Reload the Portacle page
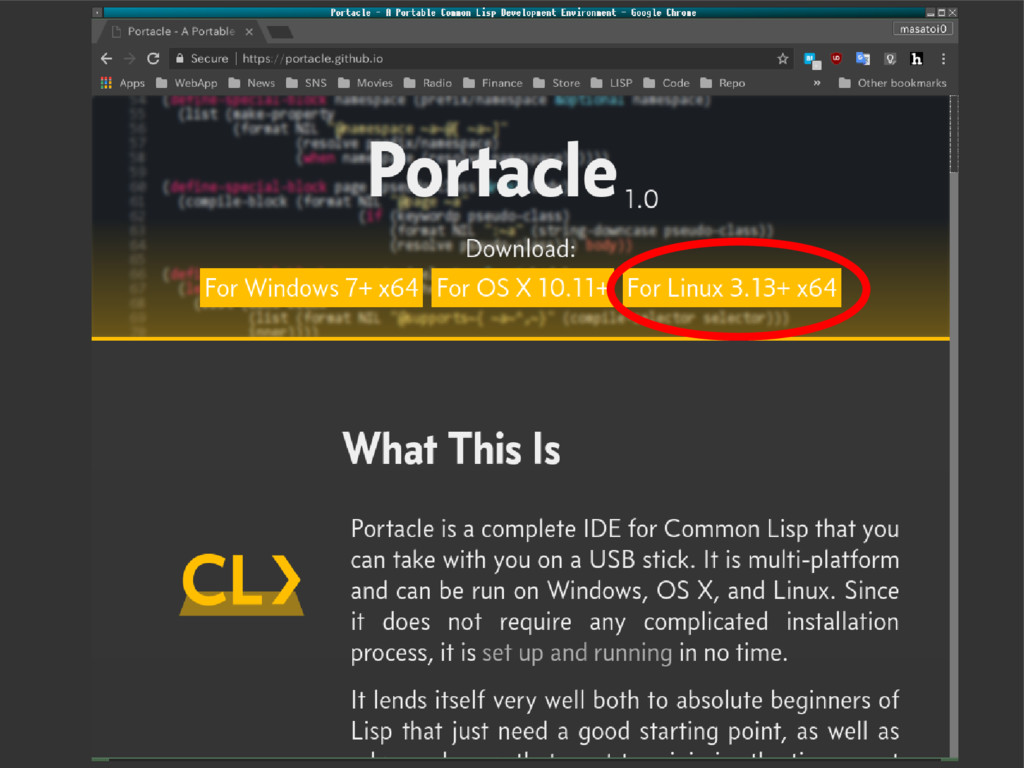The height and width of the screenshot is (768, 1024). coord(153,59)
